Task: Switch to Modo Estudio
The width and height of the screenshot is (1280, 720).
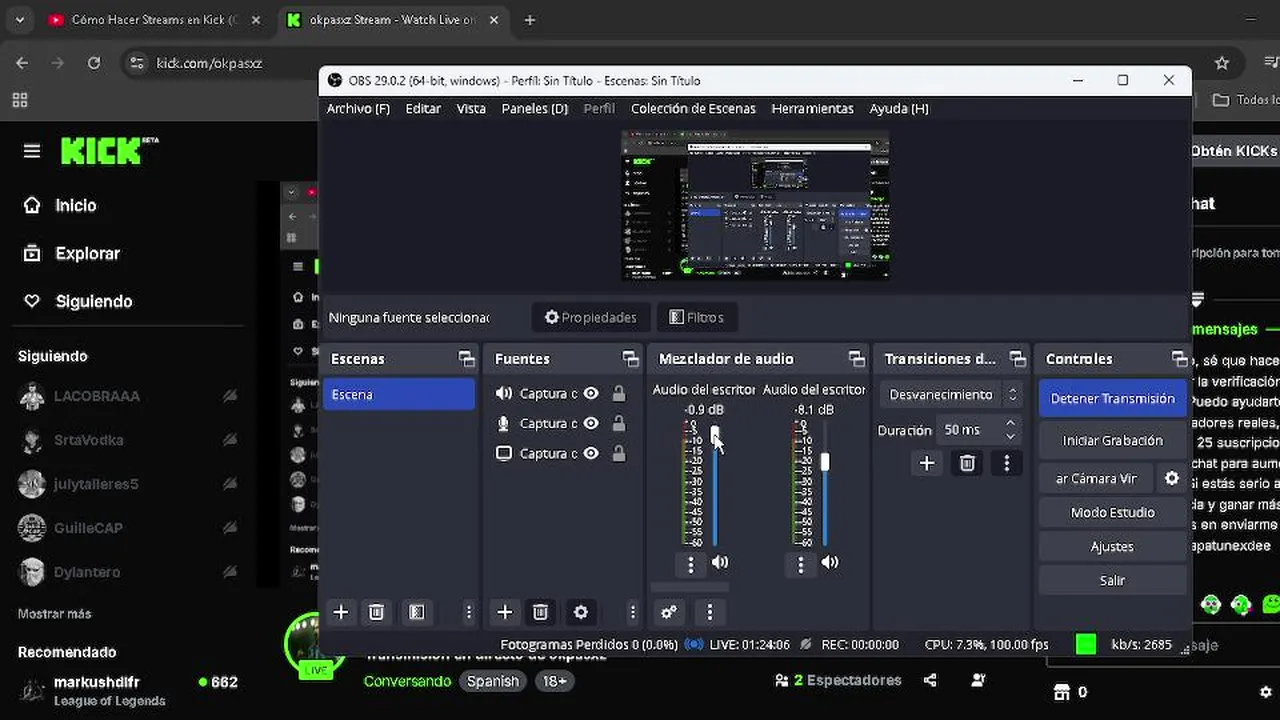Action: [x=1112, y=512]
